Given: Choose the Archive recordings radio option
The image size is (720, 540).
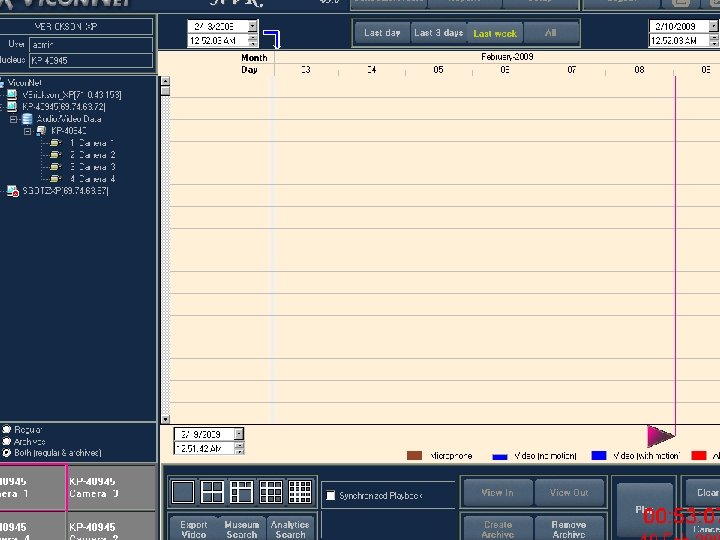Looking at the screenshot, I should click(6, 441).
